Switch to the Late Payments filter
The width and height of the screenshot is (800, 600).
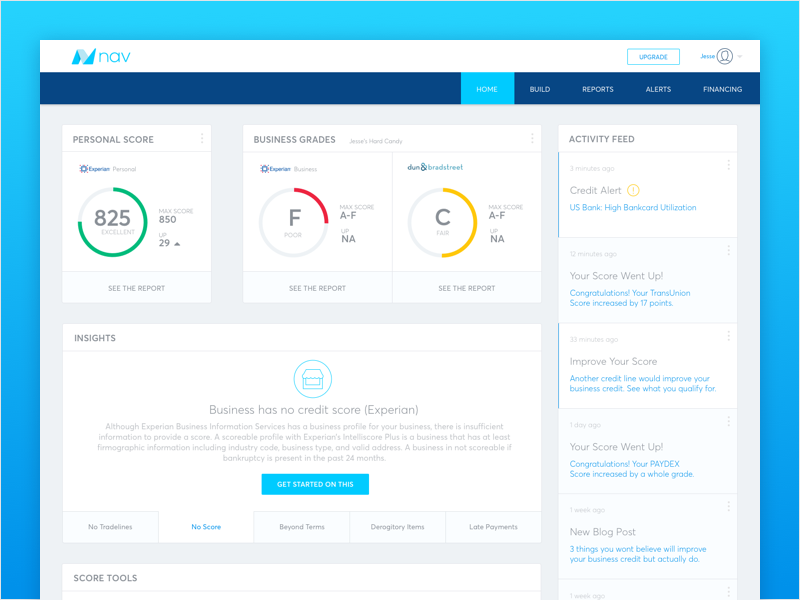point(492,527)
